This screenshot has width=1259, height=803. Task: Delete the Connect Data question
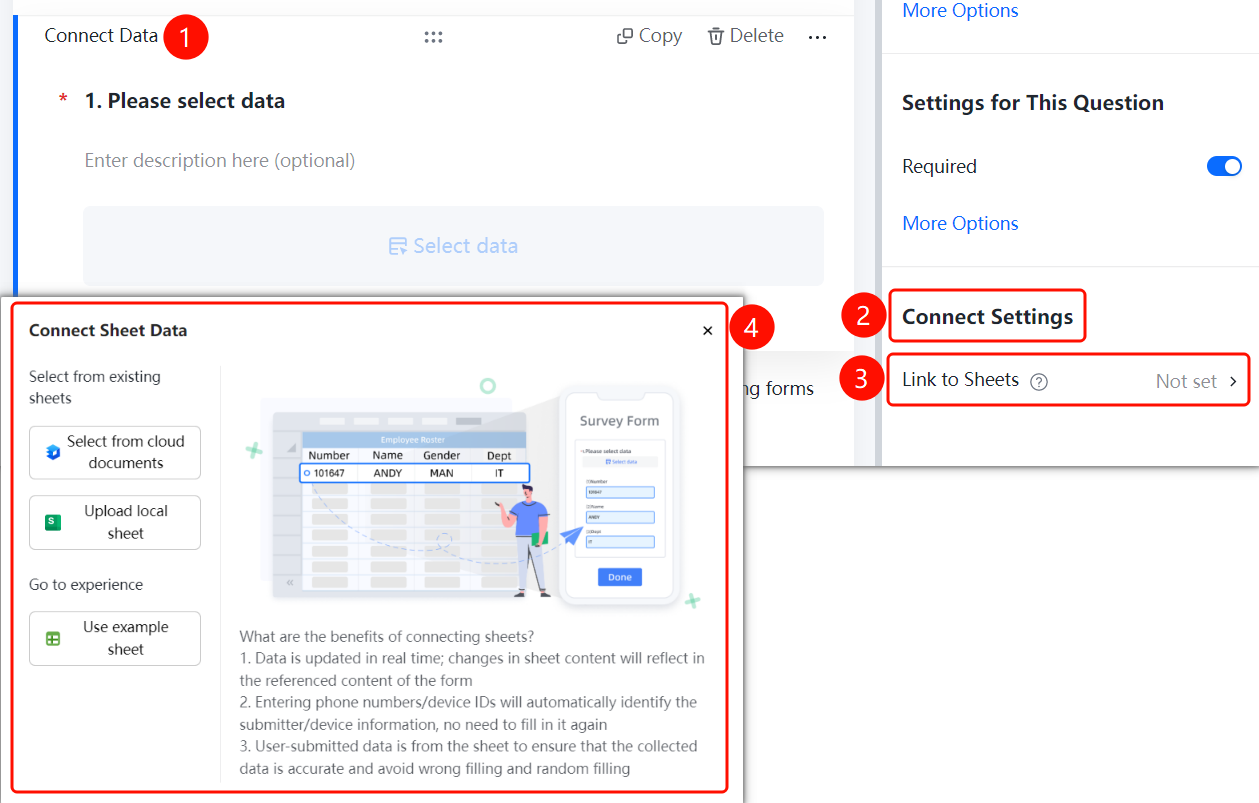click(x=746, y=36)
